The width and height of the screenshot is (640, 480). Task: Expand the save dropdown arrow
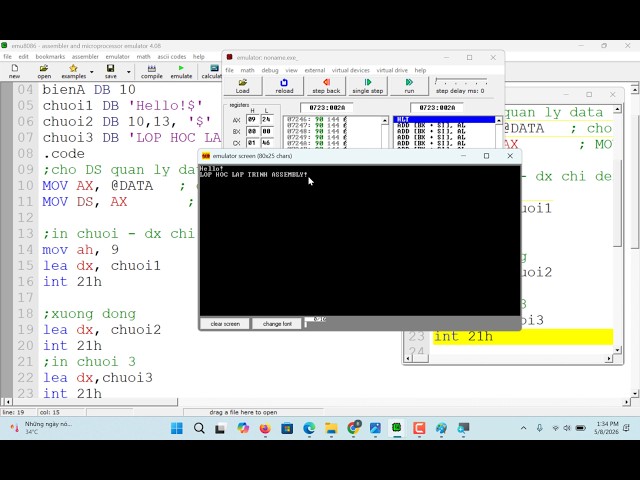click(129, 72)
